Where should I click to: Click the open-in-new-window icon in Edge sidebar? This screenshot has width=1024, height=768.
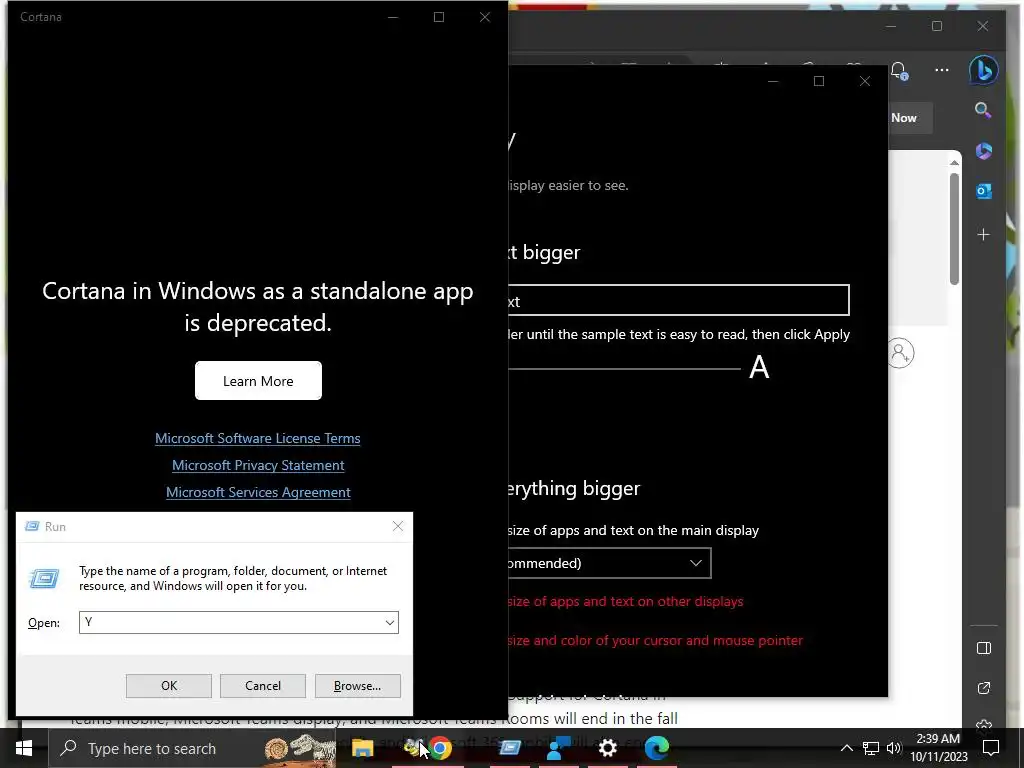[x=984, y=688]
